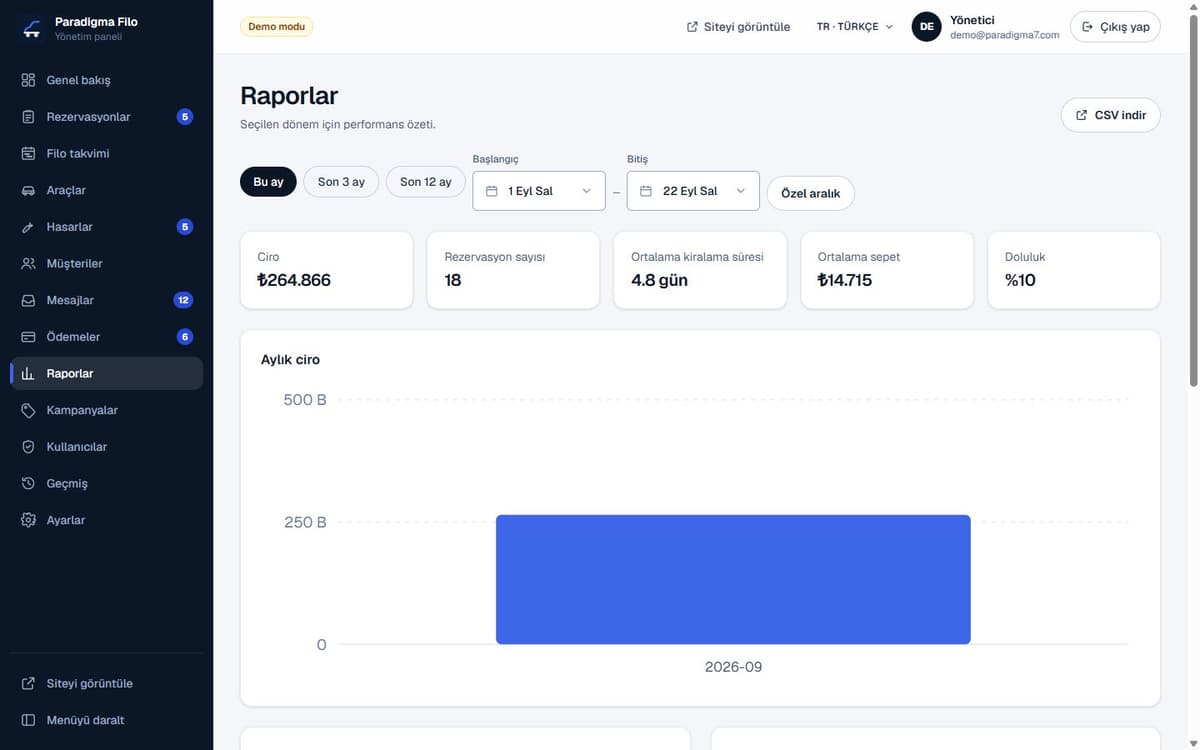Download the report with CSV indir

(1111, 115)
